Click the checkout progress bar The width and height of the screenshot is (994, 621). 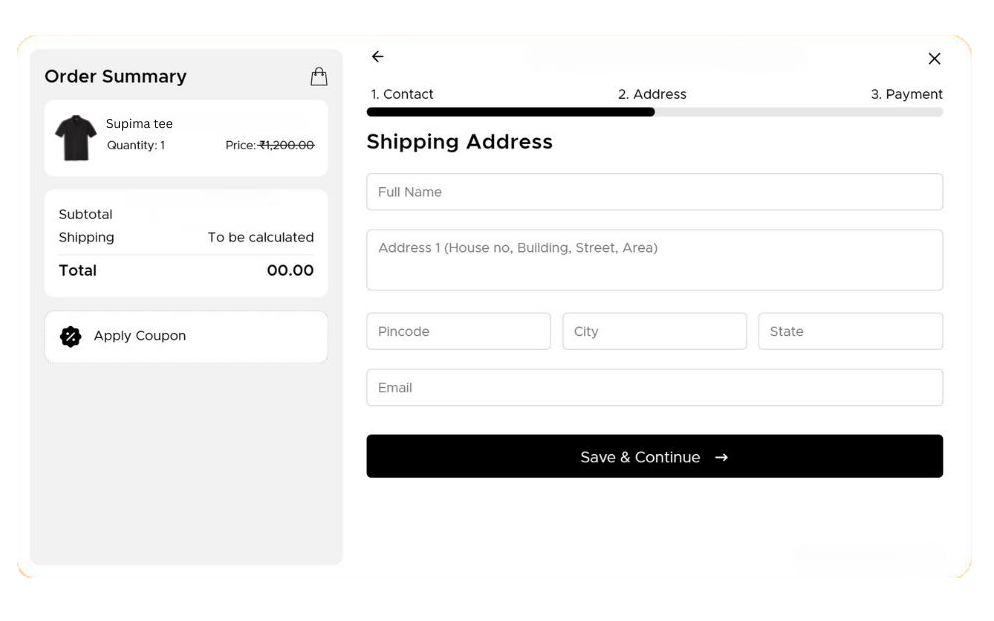pos(654,112)
